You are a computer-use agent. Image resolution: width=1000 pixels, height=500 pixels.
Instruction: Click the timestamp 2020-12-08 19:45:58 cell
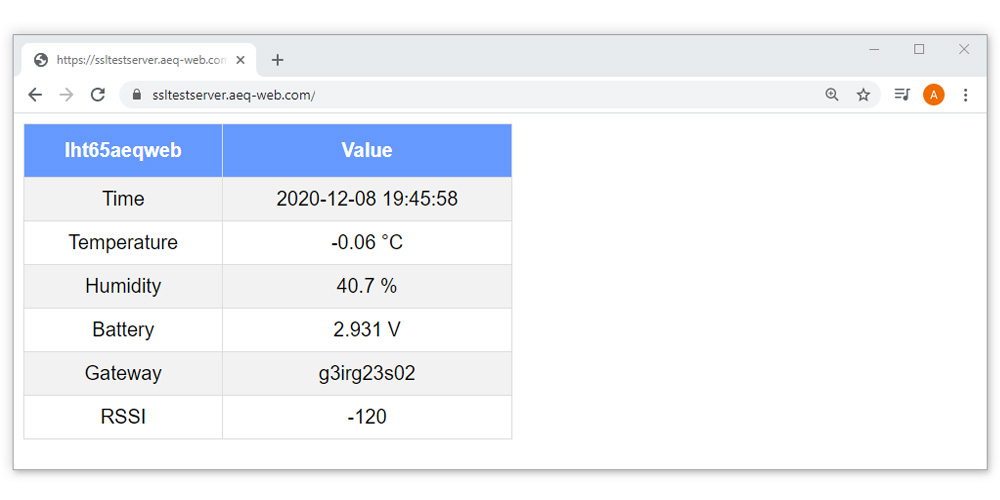[x=367, y=199]
